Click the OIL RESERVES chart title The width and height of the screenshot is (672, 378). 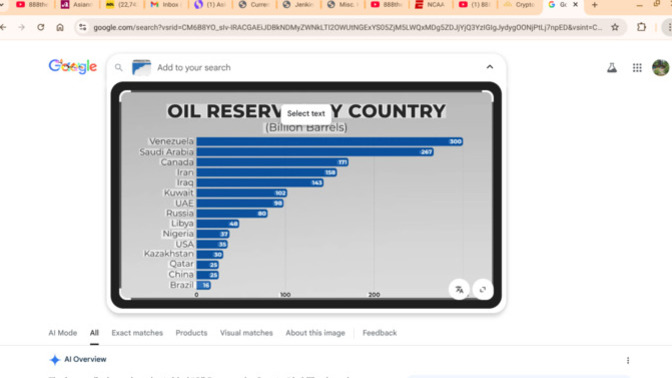click(306, 111)
